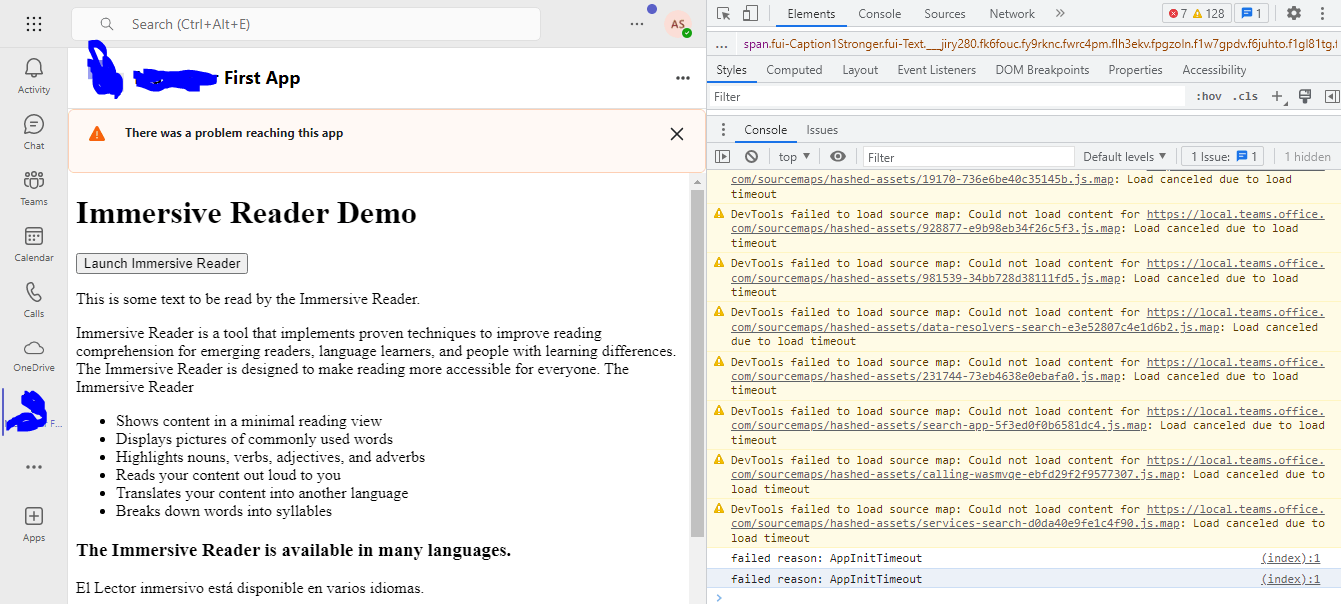This screenshot has width=1341, height=604.
Task: Toggle the :hov element state panel
Action: (x=1209, y=97)
